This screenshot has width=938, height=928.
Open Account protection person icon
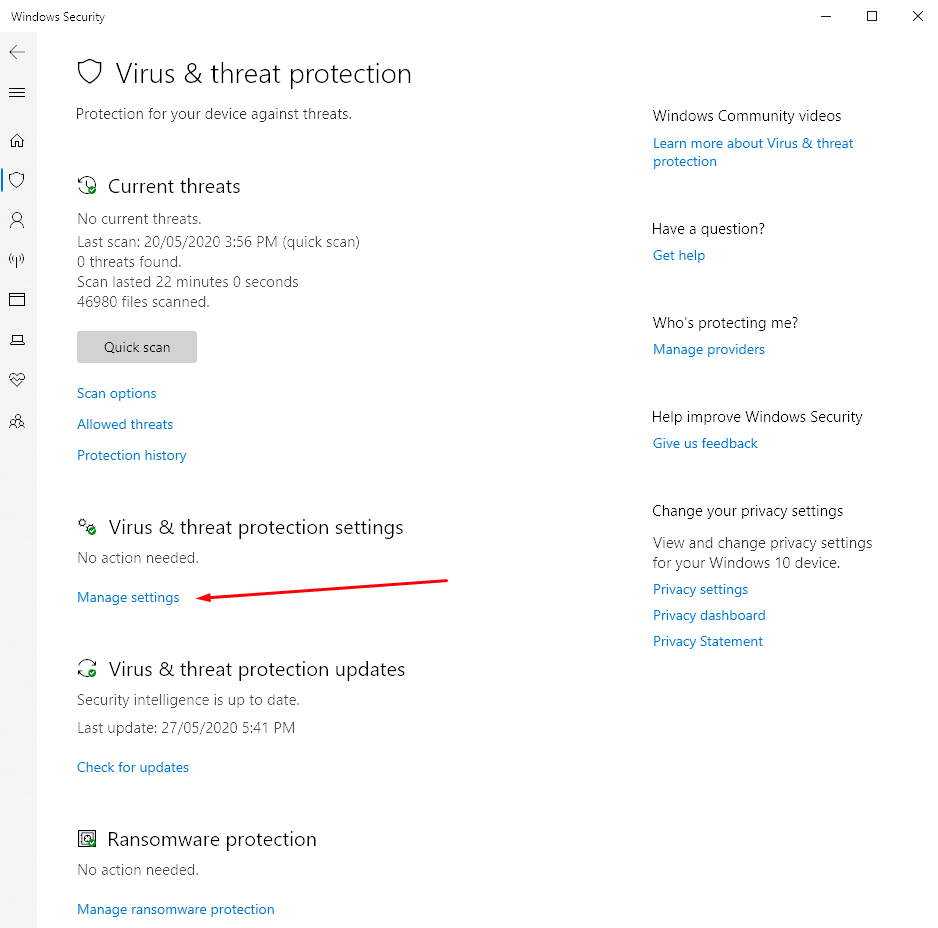(x=17, y=220)
